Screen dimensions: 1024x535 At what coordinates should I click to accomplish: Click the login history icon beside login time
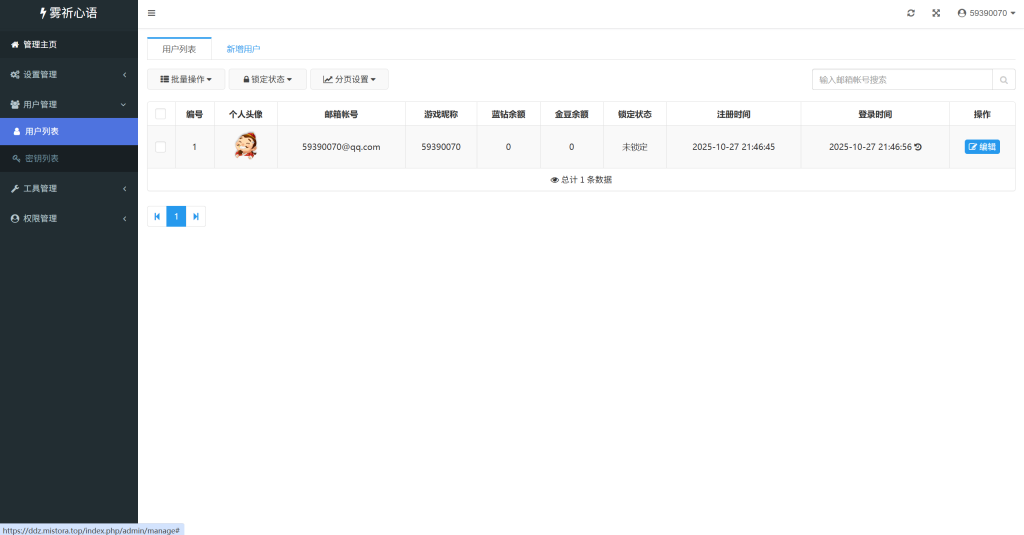[918, 147]
